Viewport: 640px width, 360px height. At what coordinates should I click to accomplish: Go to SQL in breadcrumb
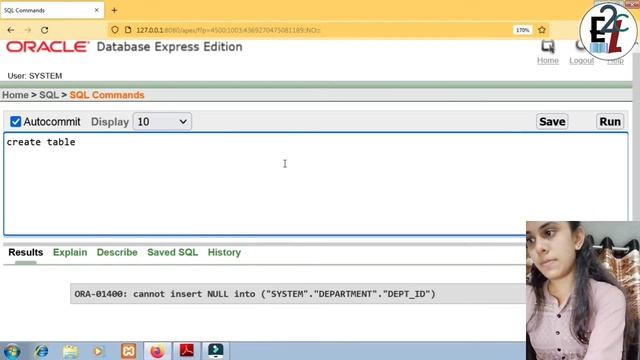[49, 95]
